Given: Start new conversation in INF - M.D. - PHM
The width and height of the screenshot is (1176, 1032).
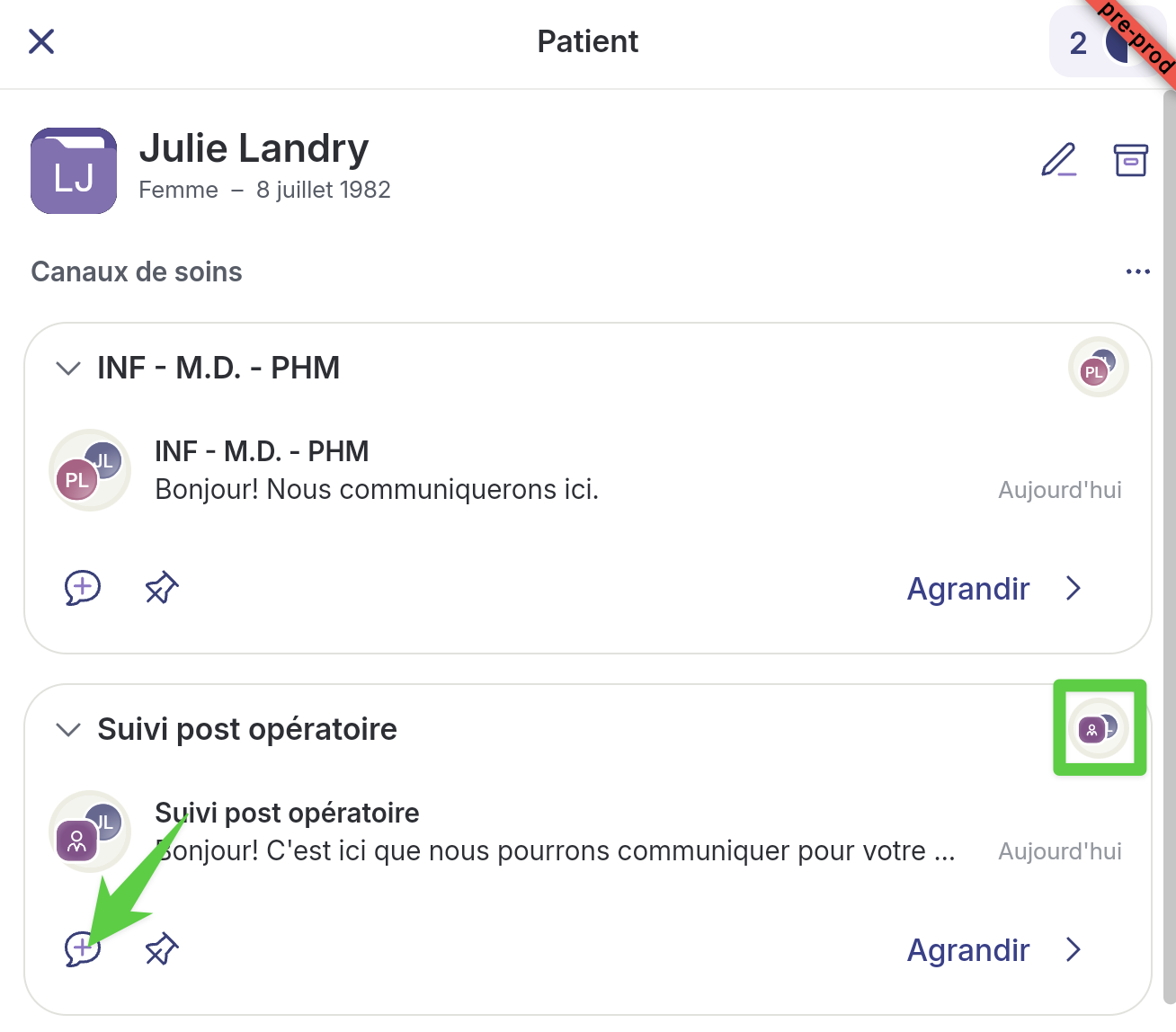Looking at the screenshot, I should [x=82, y=588].
